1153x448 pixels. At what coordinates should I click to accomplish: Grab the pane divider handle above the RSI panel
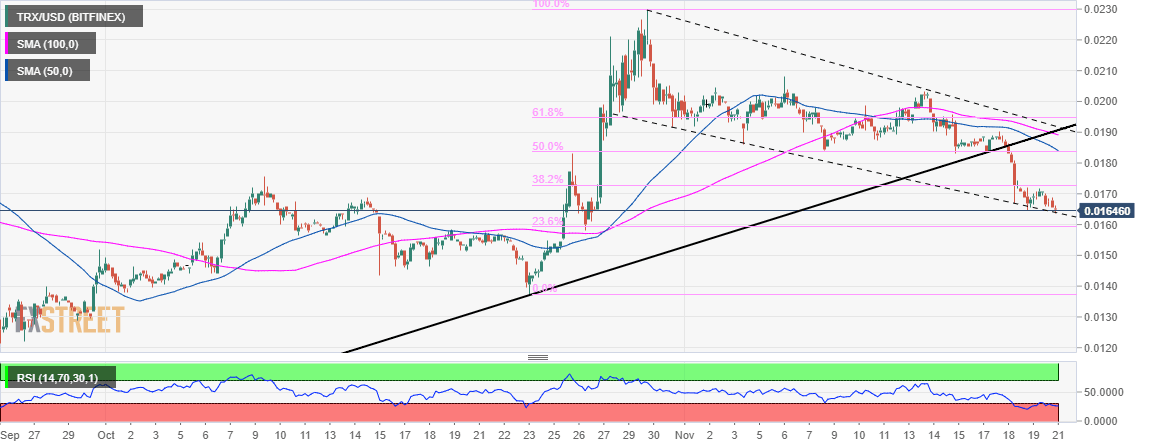click(538, 358)
